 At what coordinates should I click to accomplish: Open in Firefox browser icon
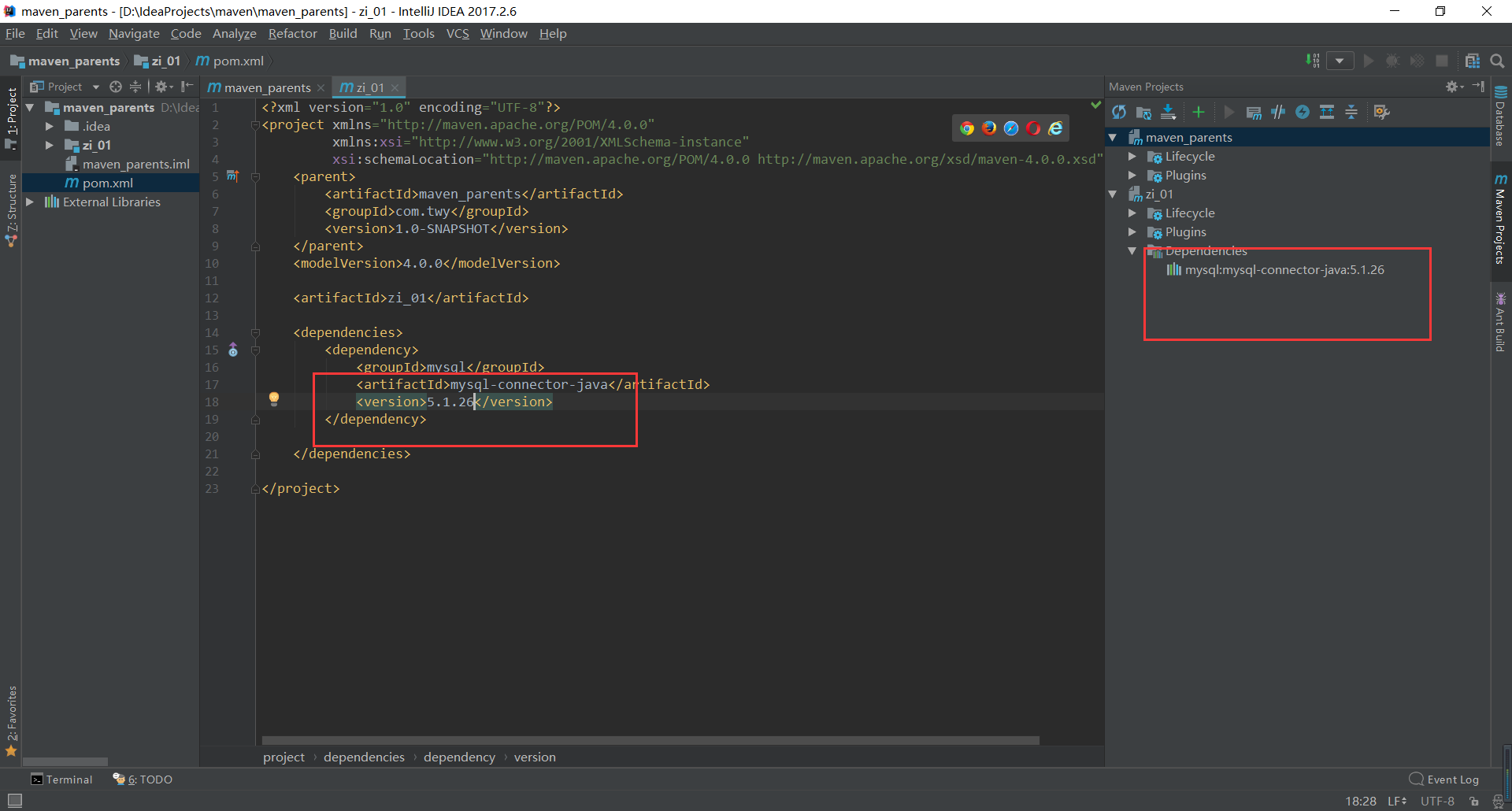pos(989,128)
